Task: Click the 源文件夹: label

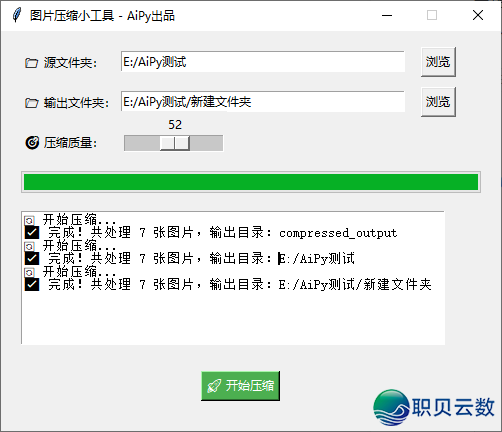Action: (70, 63)
